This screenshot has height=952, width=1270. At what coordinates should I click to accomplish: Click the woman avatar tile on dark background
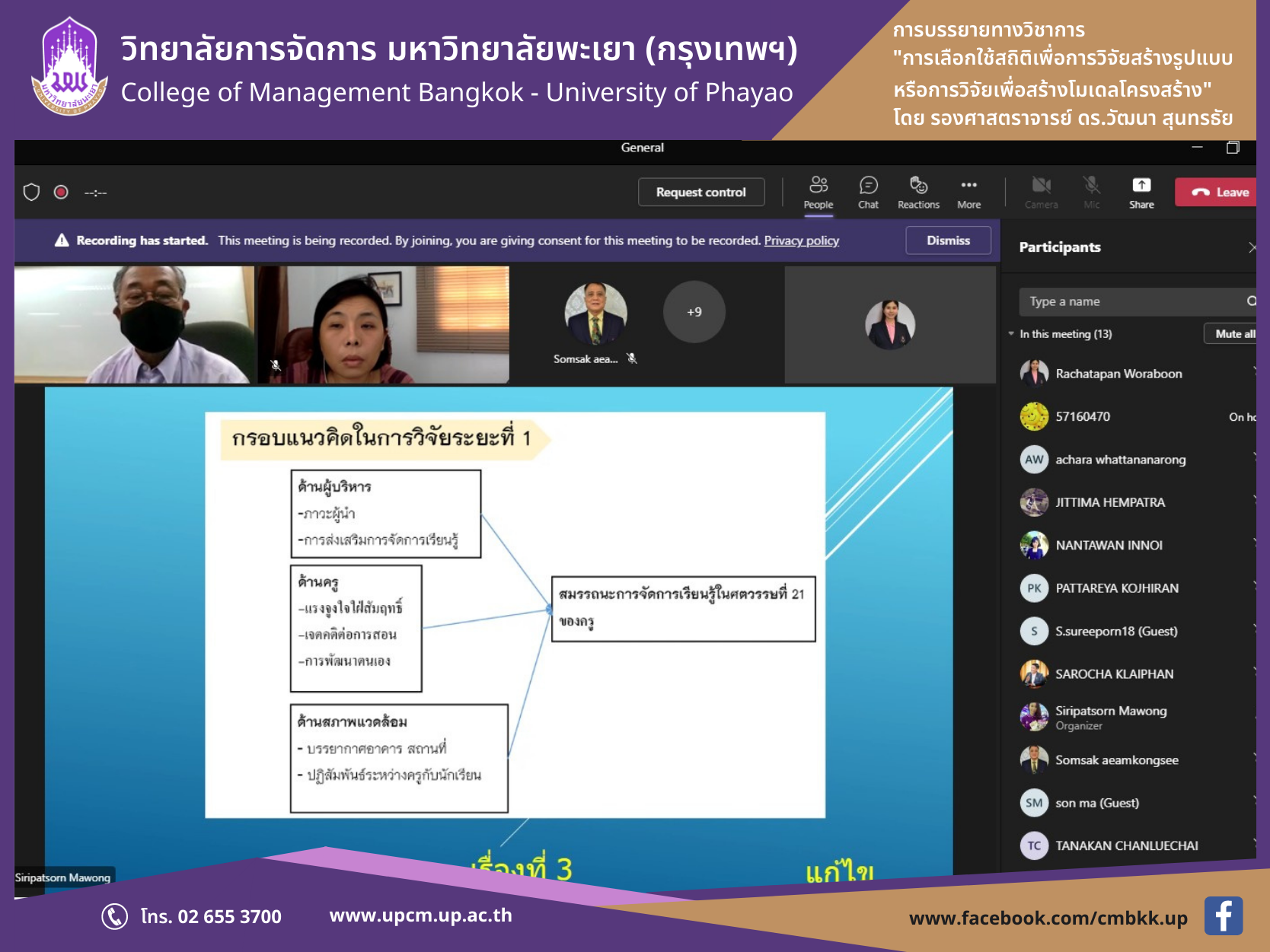tap(890, 325)
